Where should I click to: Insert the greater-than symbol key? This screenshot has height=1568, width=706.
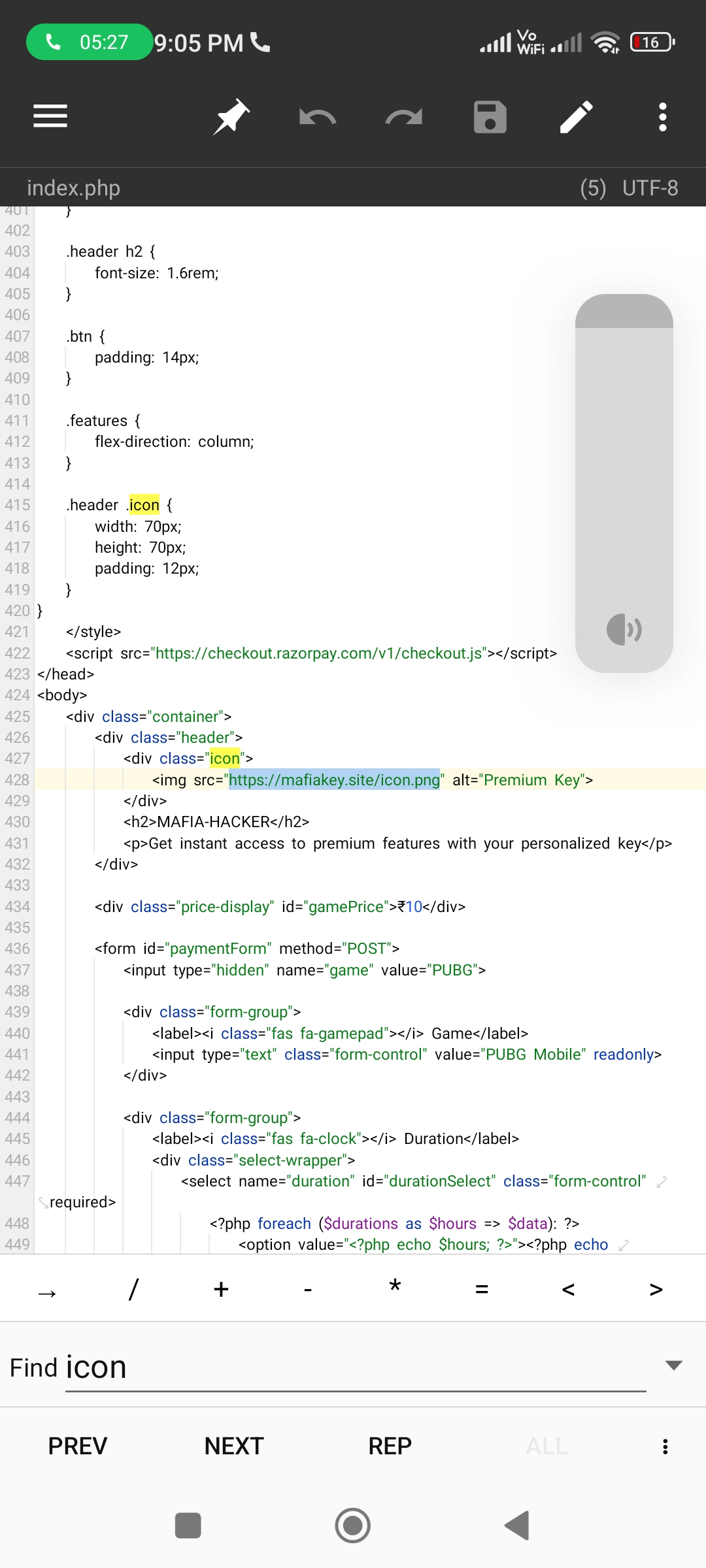656,1290
